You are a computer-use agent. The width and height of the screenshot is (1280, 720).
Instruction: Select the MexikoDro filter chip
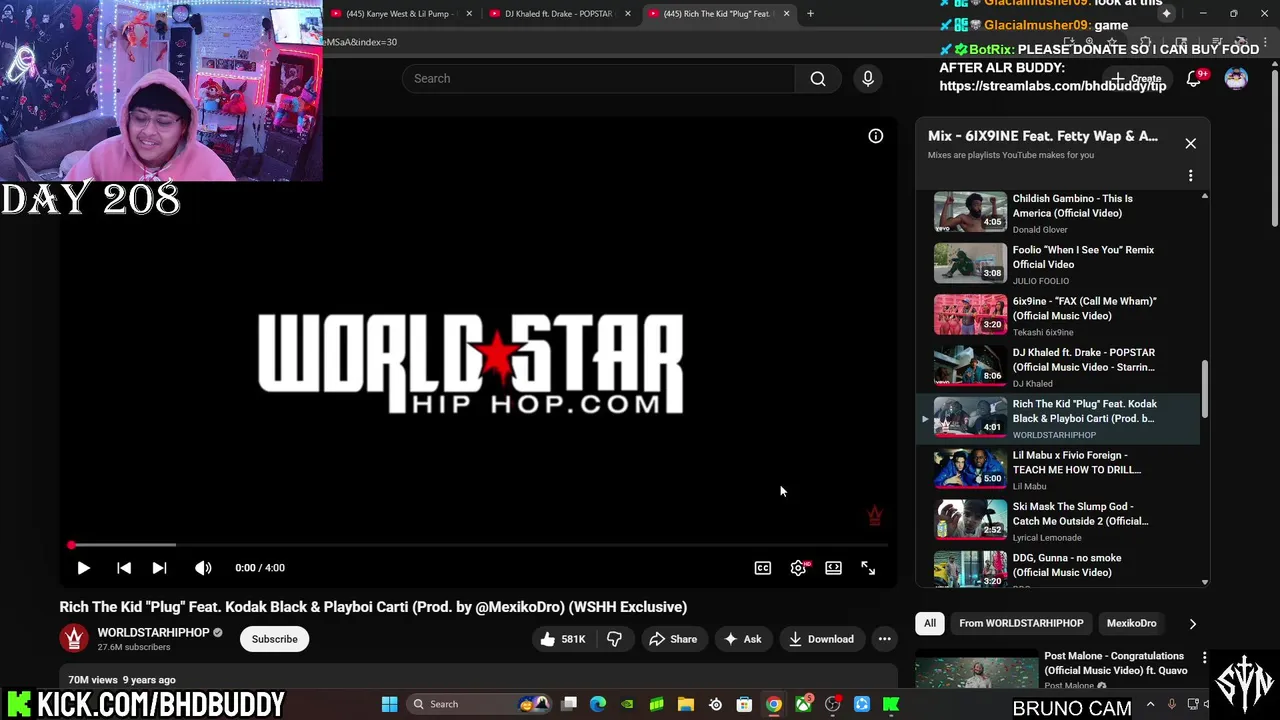point(1131,623)
